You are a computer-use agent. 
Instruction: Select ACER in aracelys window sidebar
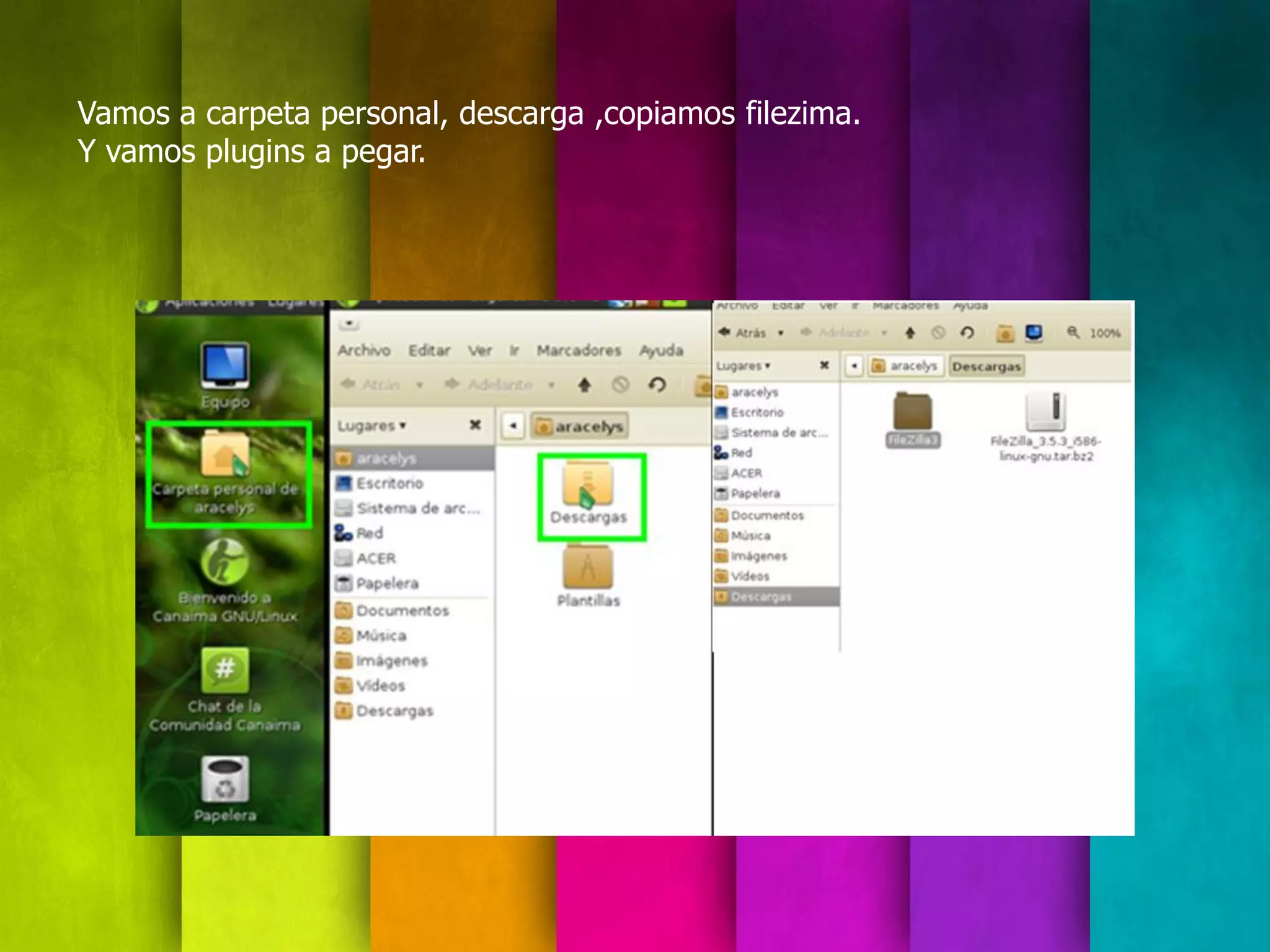tap(413, 558)
